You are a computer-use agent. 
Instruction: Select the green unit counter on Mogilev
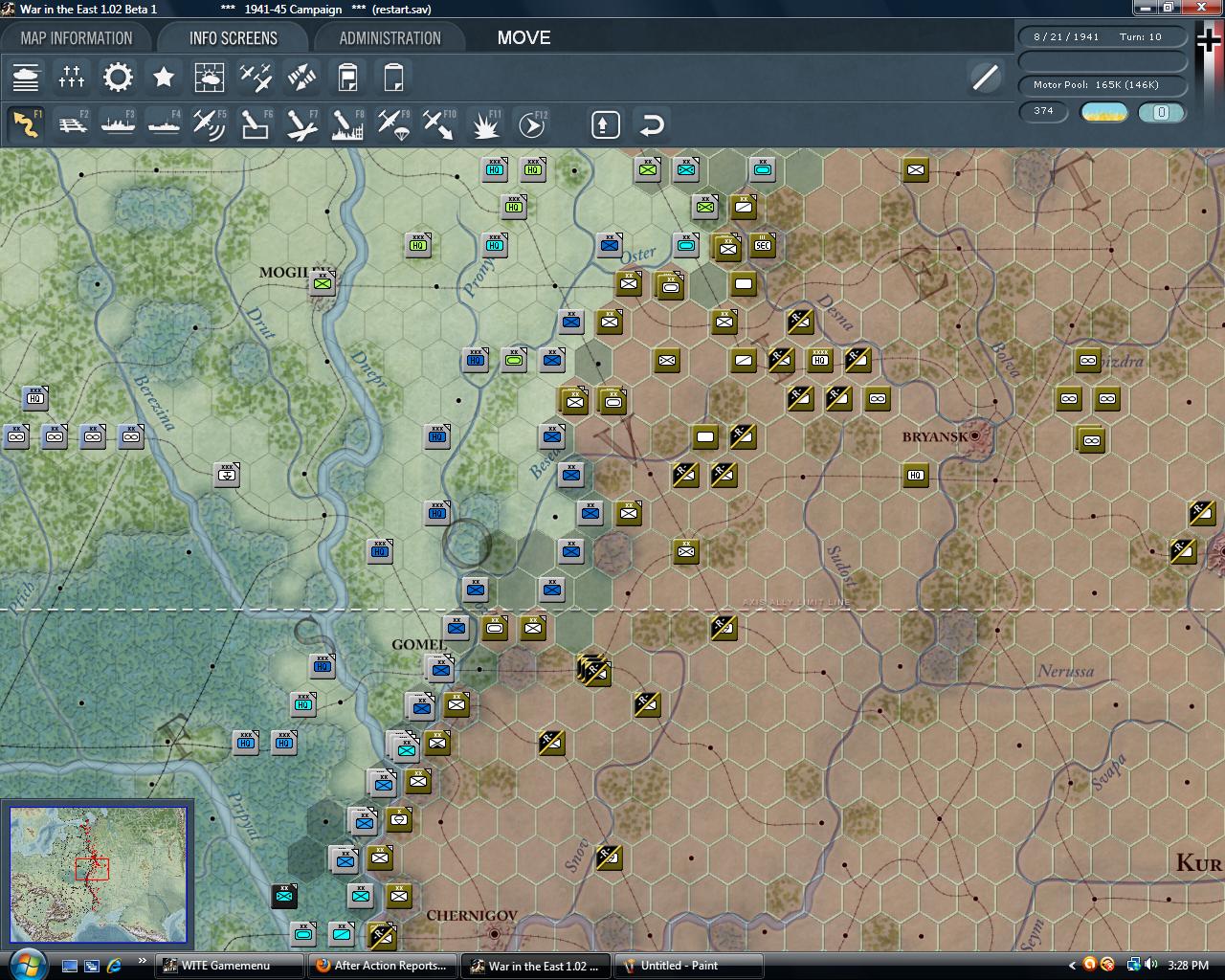pos(323,282)
